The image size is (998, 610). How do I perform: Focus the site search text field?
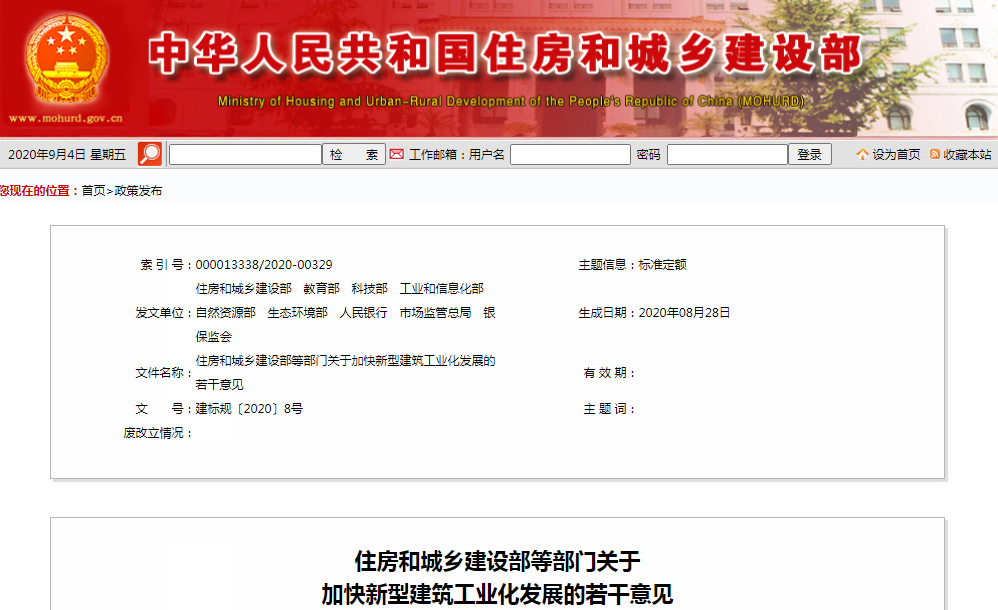[245, 155]
